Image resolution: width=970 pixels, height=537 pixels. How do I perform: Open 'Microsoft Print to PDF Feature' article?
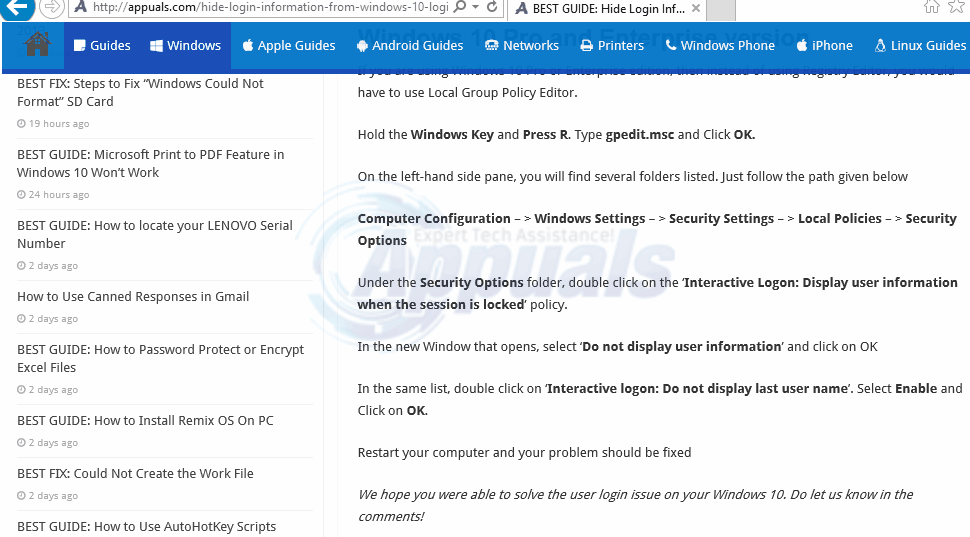coord(150,163)
